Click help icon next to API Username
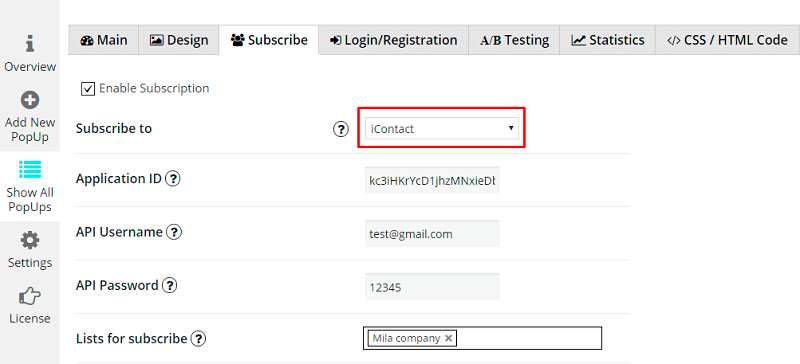The image size is (800, 364). [174, 232]
